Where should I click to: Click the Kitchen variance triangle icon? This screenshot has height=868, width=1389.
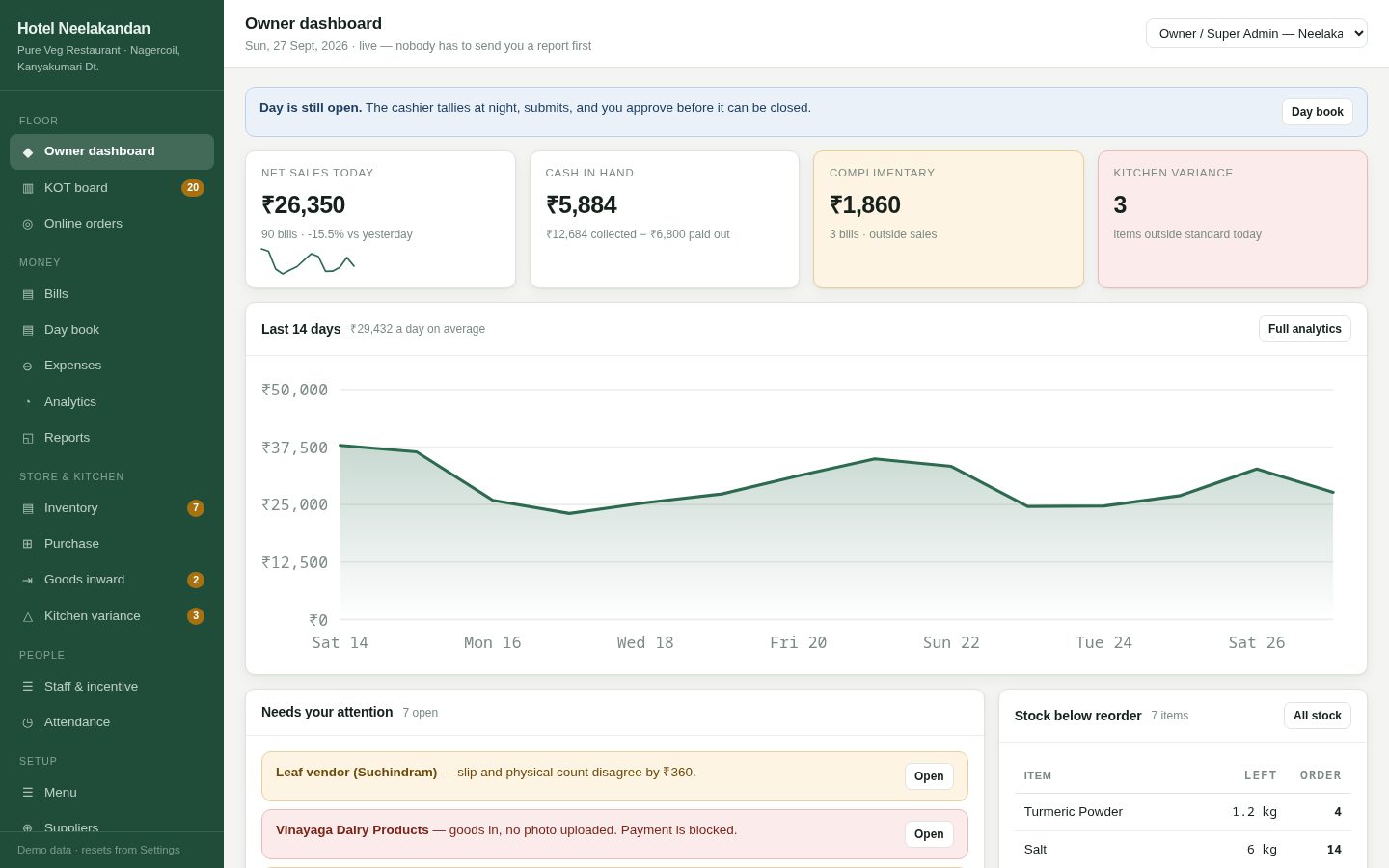click(x=28, y=616)
